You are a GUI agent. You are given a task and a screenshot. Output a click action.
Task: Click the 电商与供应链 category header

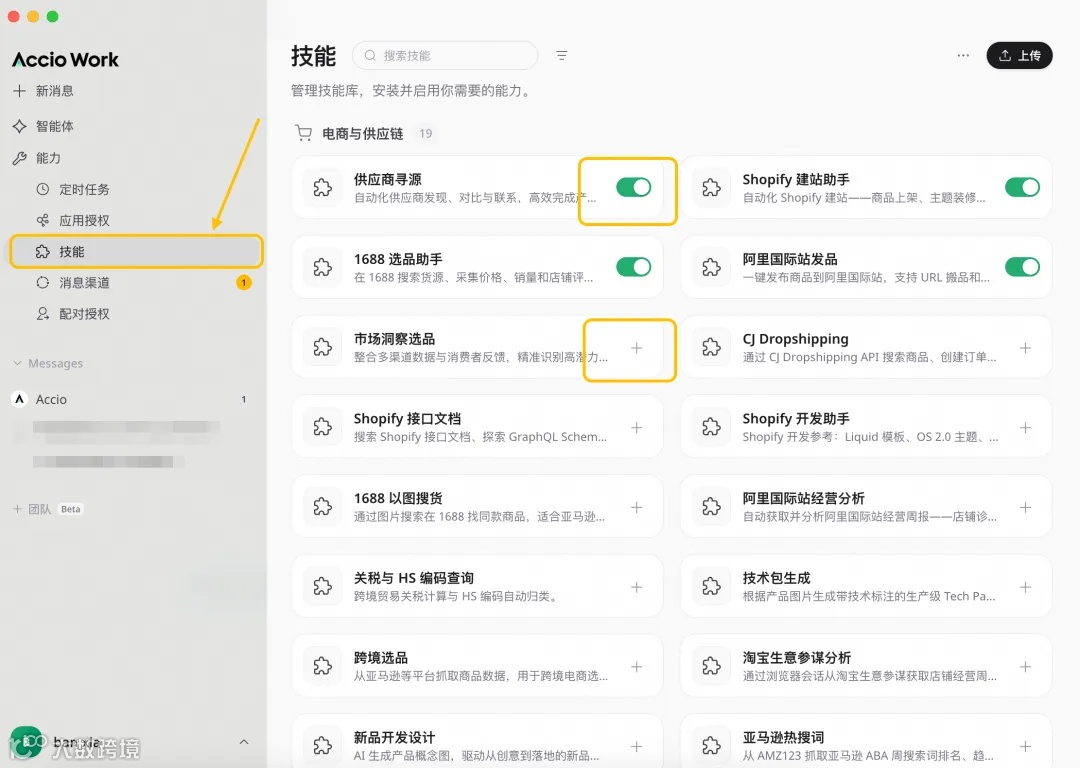[362, 134]
